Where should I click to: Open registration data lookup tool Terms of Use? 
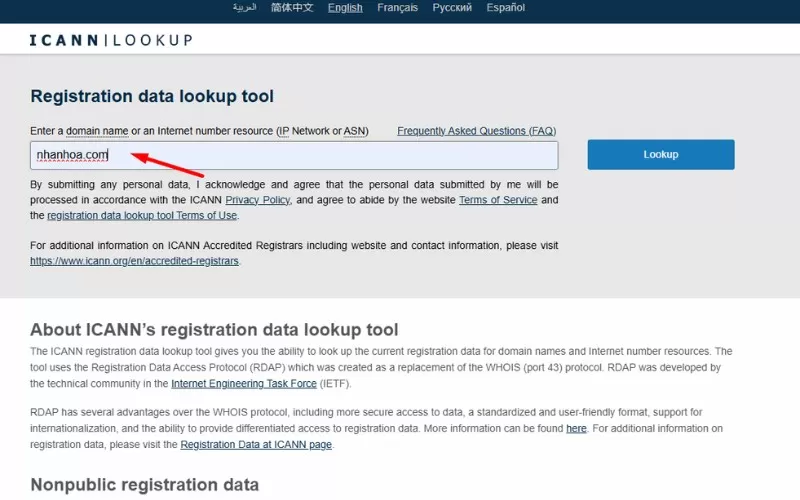(x=142, y=215)
